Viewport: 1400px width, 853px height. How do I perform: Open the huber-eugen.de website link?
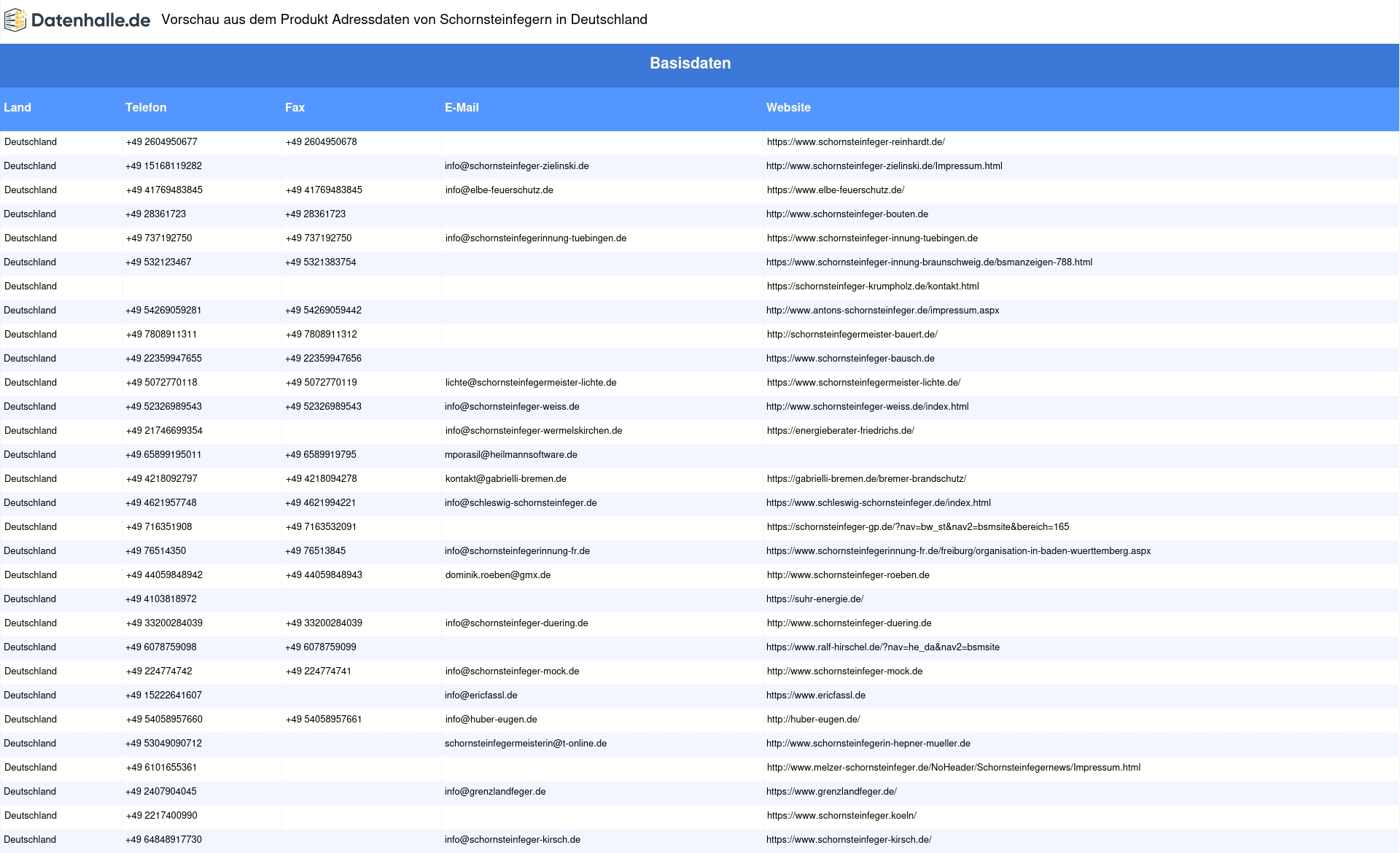(x=814, y=720)
